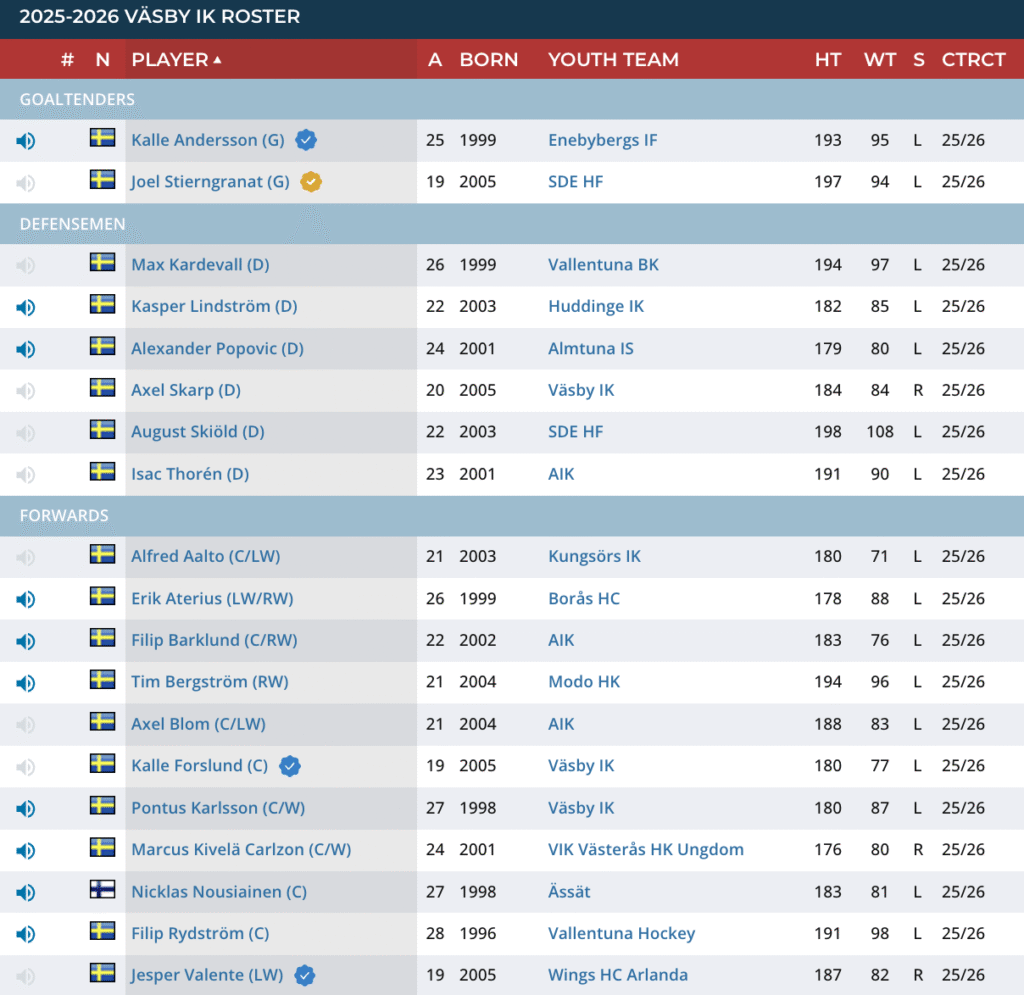Screen dimensions: 1024x995
Task: Open Max Kardevall (D) player page
Action: 200,264
